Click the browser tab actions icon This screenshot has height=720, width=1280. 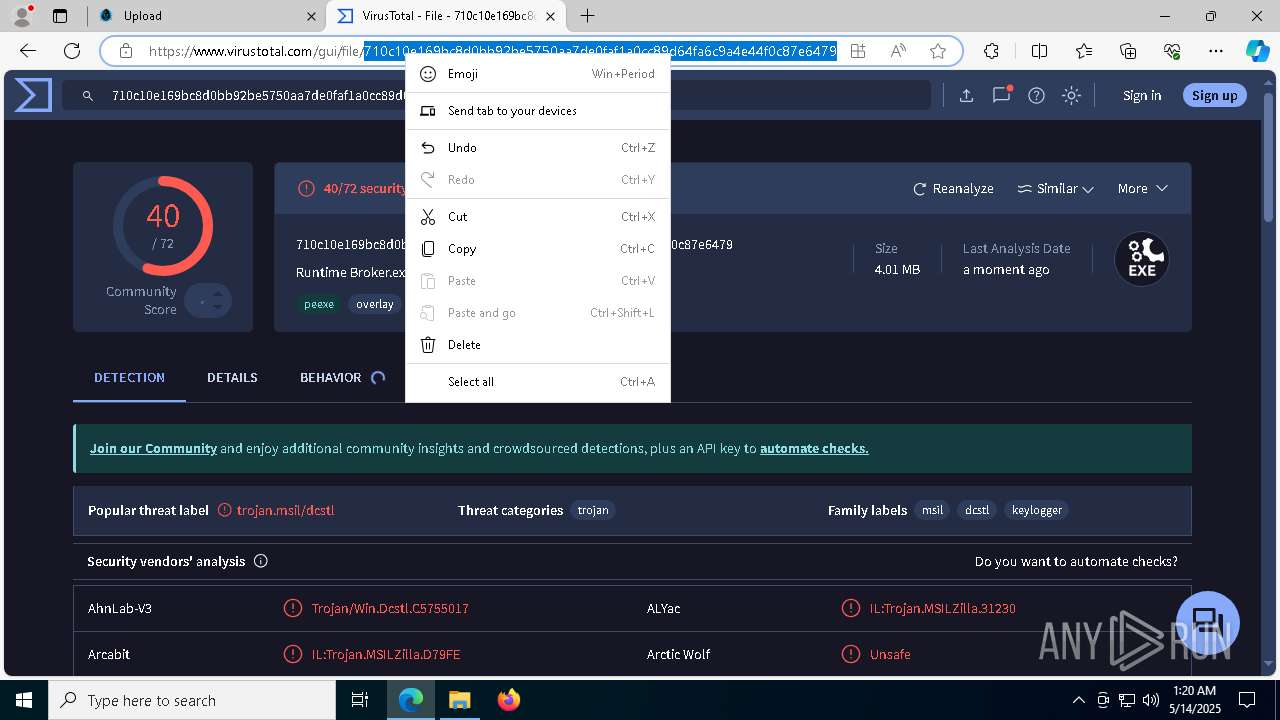pyautogui.click(x=60, y=16)
